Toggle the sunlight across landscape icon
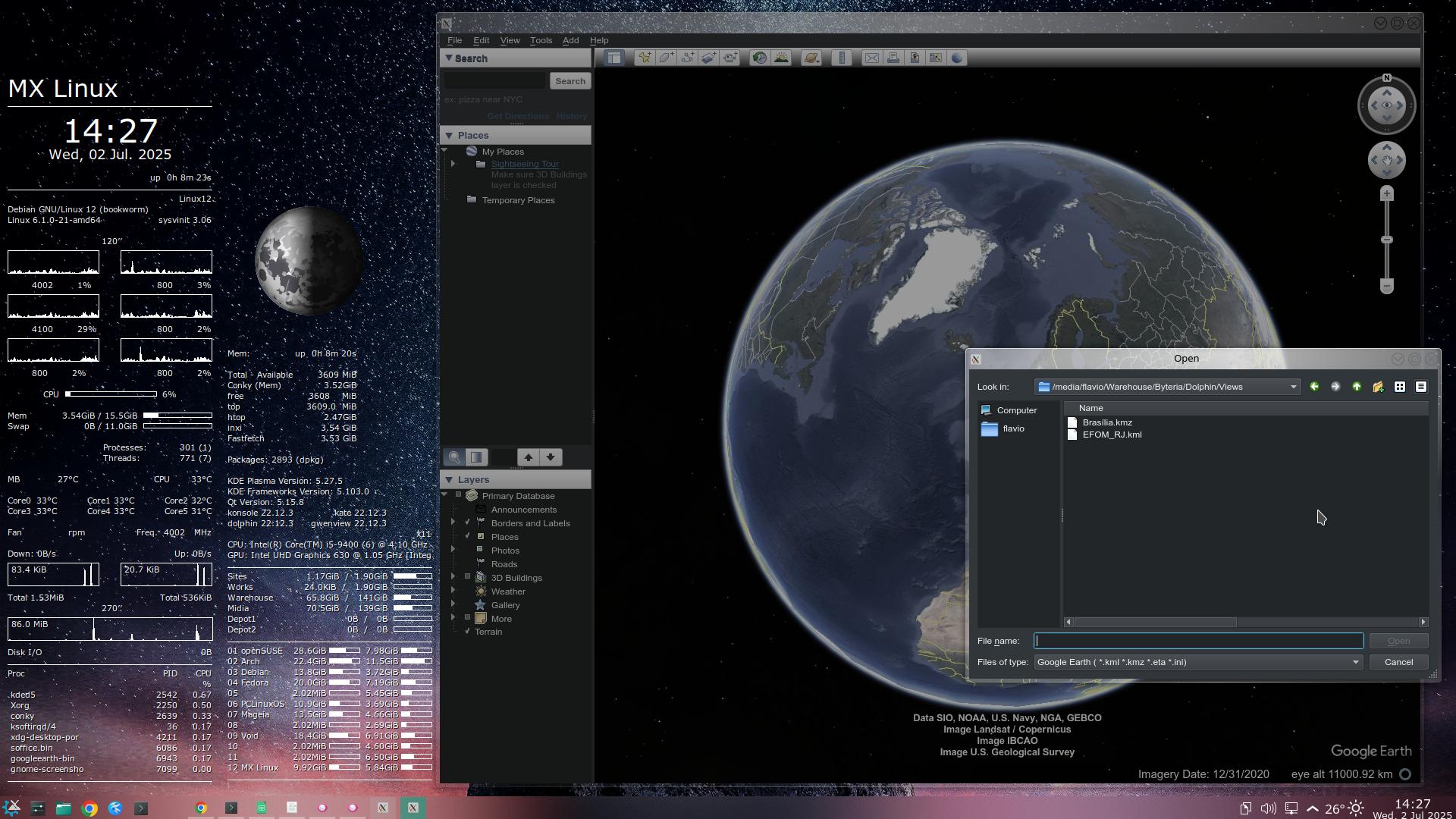This screenshot has height=819, width=1456. click(x=781, y=58)
